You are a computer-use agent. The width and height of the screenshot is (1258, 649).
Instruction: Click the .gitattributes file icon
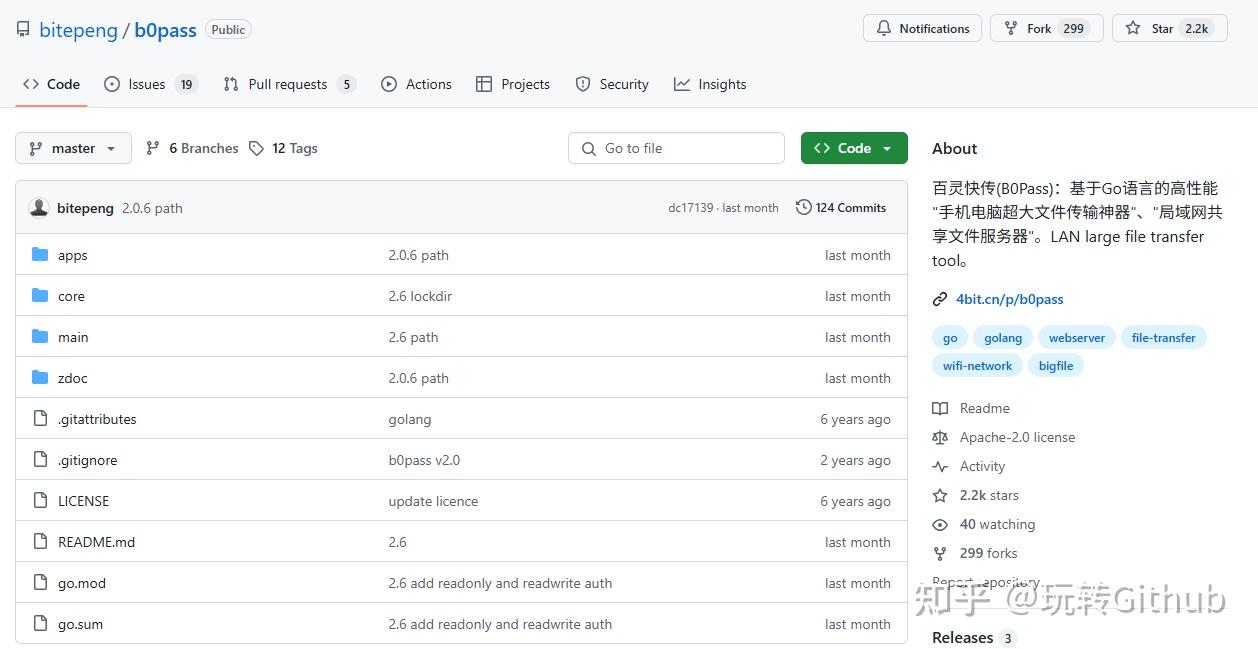click(40, 419)
